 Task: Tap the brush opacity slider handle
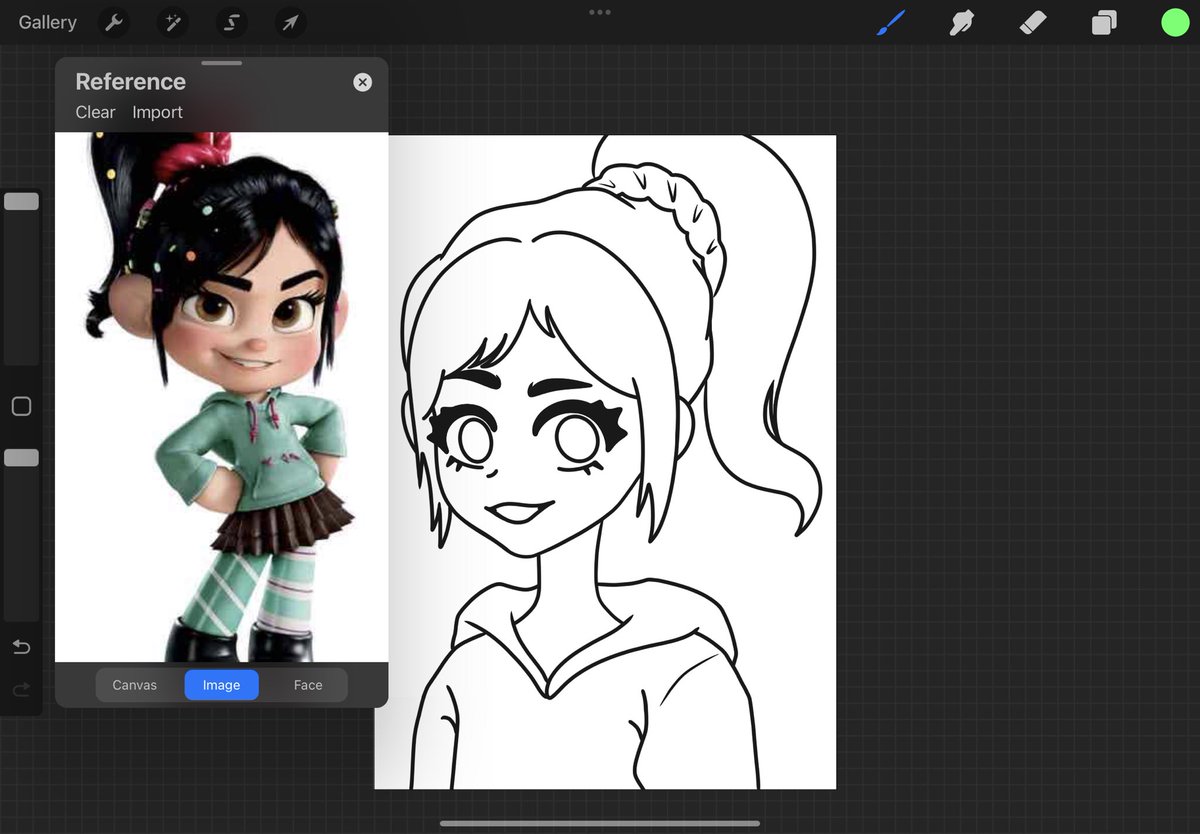click(x=21, y=457)
